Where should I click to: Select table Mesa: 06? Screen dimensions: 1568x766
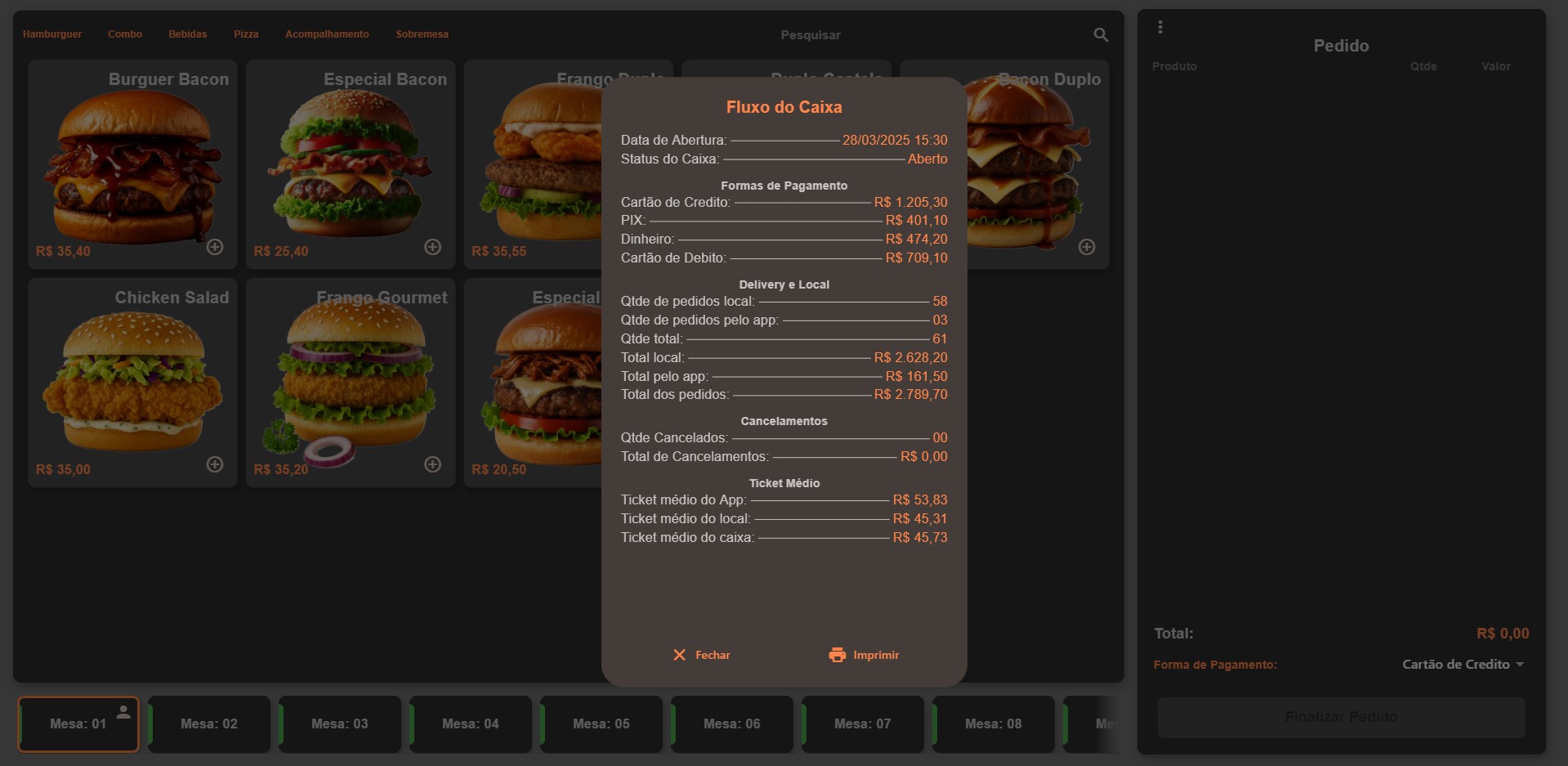[x=732, y=723]
